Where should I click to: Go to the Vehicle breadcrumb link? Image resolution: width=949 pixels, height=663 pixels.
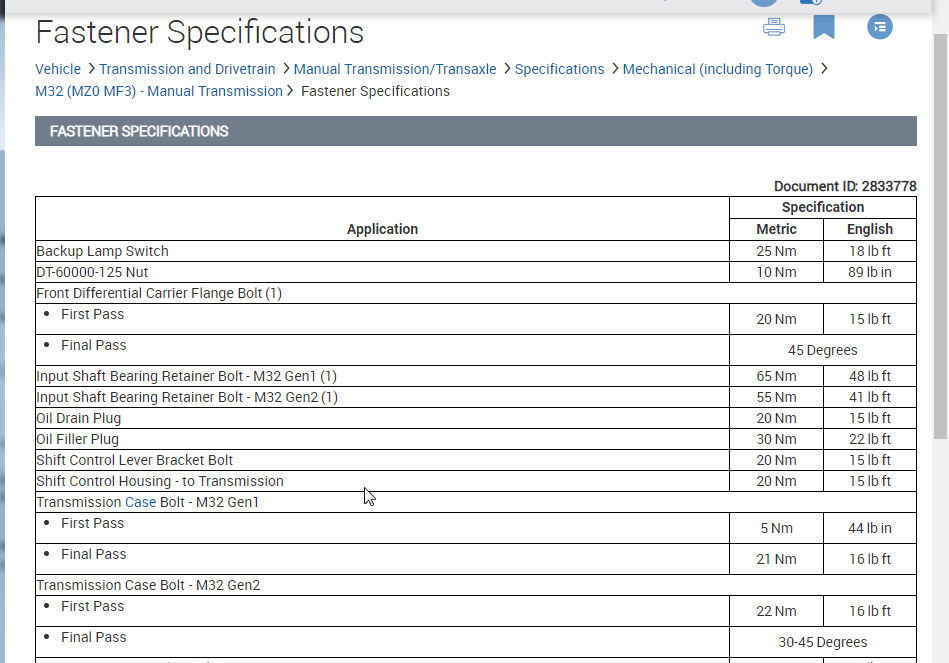(x=58, y=69)
